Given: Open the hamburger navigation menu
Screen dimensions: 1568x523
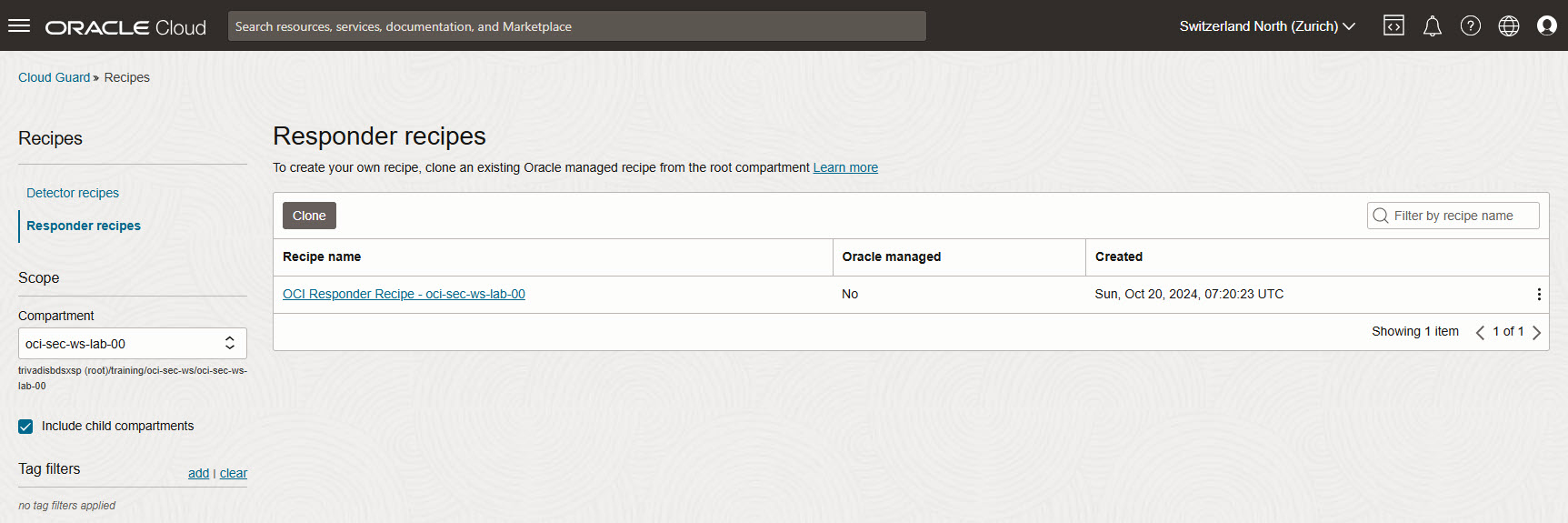Looking at the screenshot, I should [x=19, y=25].
